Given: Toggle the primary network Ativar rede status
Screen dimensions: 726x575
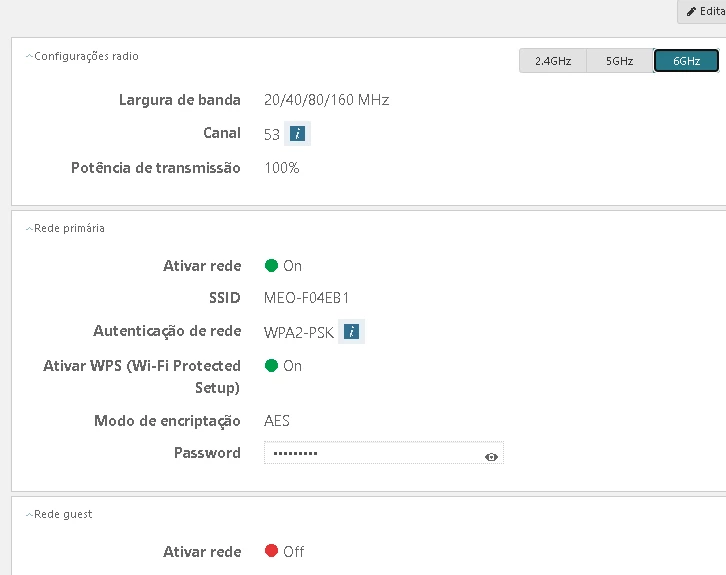Looking at the screenshot, I should 272,266.
